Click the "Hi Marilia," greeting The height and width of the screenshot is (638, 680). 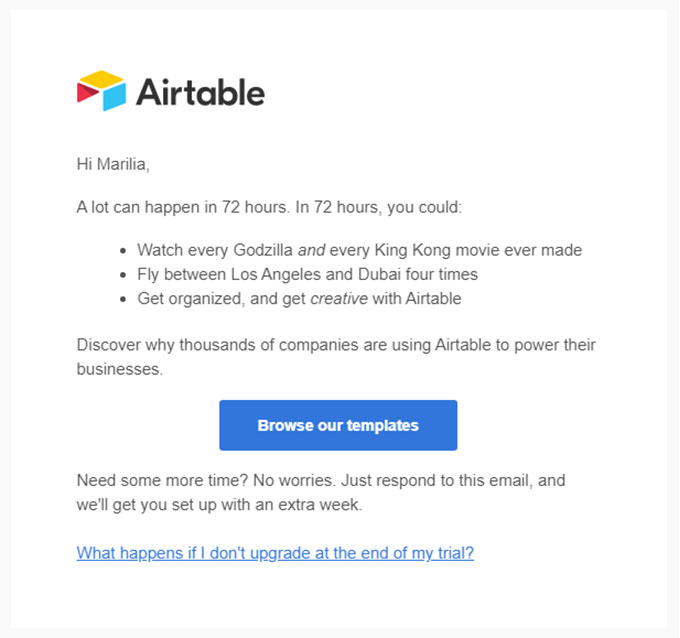tap(113, 164)
